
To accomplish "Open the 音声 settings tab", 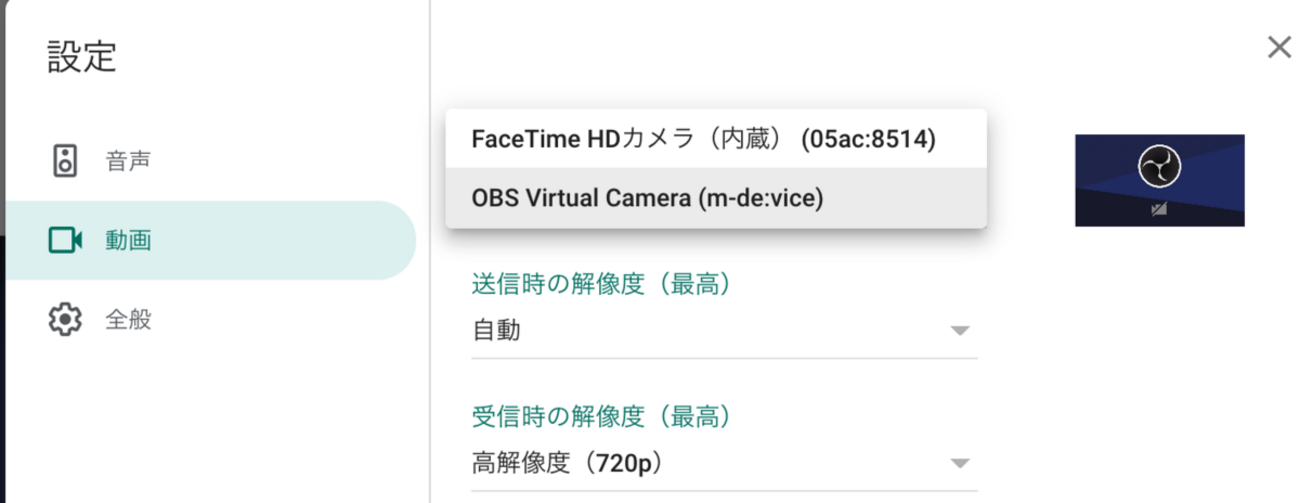I will [128, 160].
